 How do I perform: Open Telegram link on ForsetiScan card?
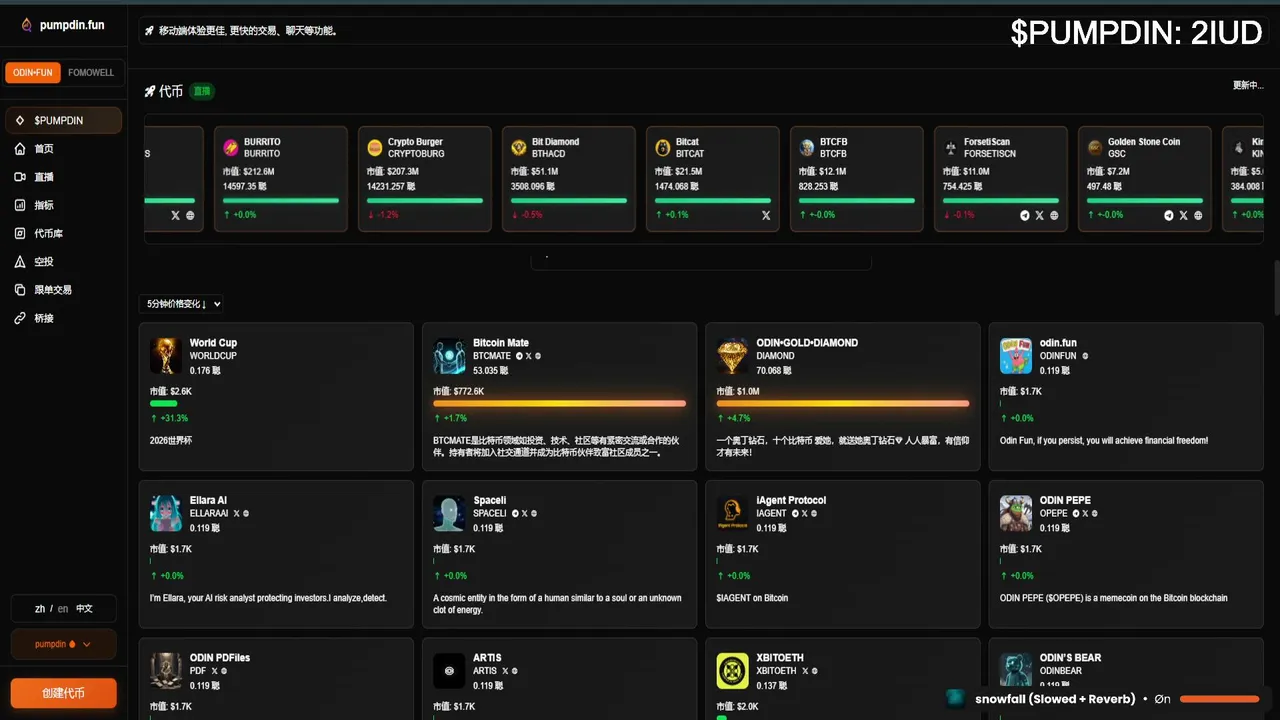[x=1025, y=215]
